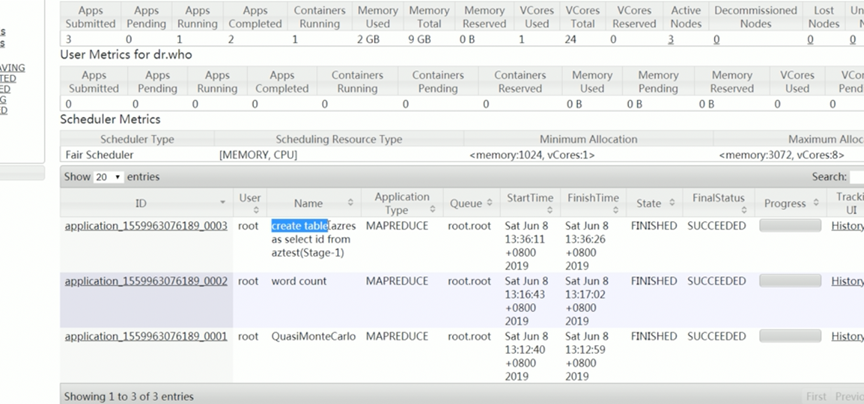Sort applications by Name using sort arrows

350,203
